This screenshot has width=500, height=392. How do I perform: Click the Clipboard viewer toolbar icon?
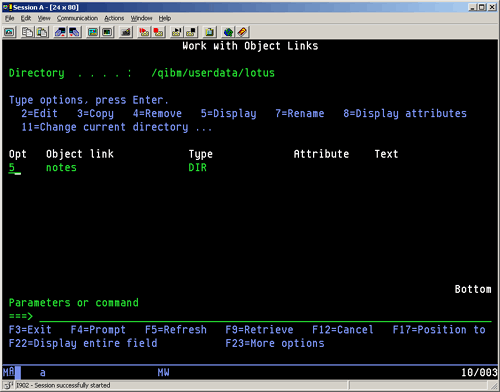pyautogui.click(x=210, y=32)
